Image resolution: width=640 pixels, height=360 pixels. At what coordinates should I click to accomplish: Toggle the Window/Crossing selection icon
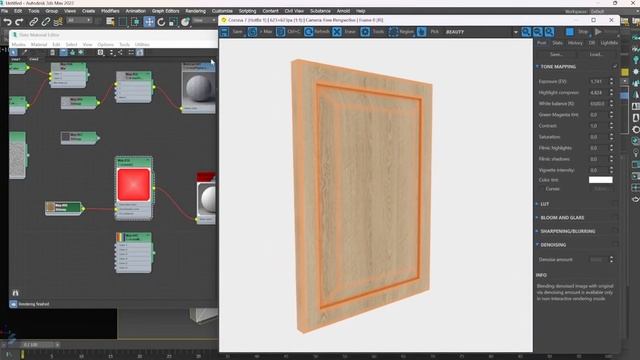[x=136, y=22]
